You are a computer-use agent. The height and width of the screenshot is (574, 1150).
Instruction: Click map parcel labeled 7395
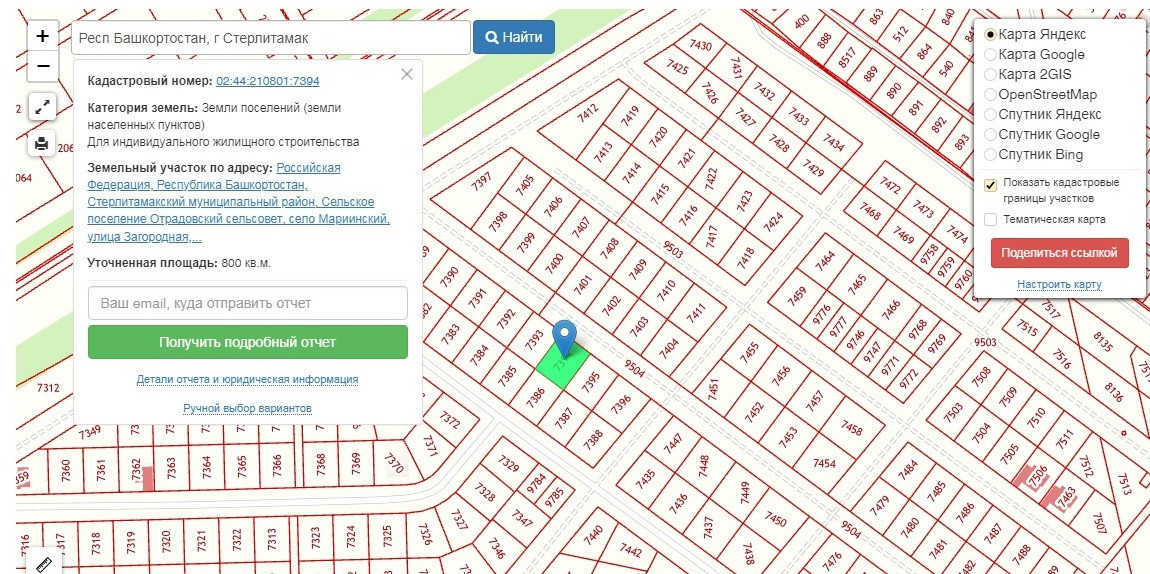pos(591,383)
